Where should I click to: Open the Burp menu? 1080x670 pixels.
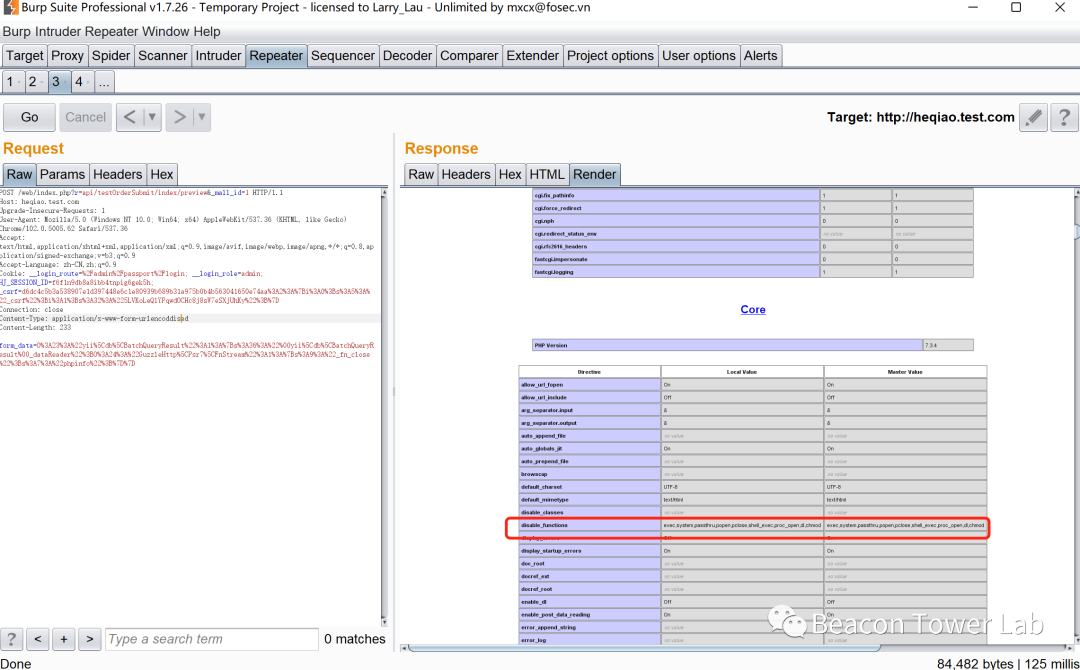17,32
